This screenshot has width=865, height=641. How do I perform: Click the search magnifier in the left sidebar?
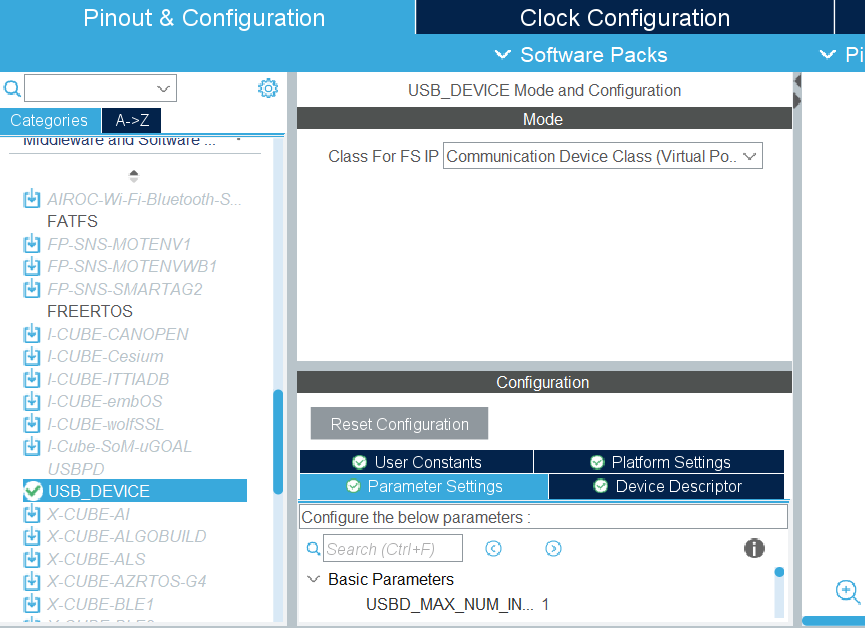pos(12,88)
